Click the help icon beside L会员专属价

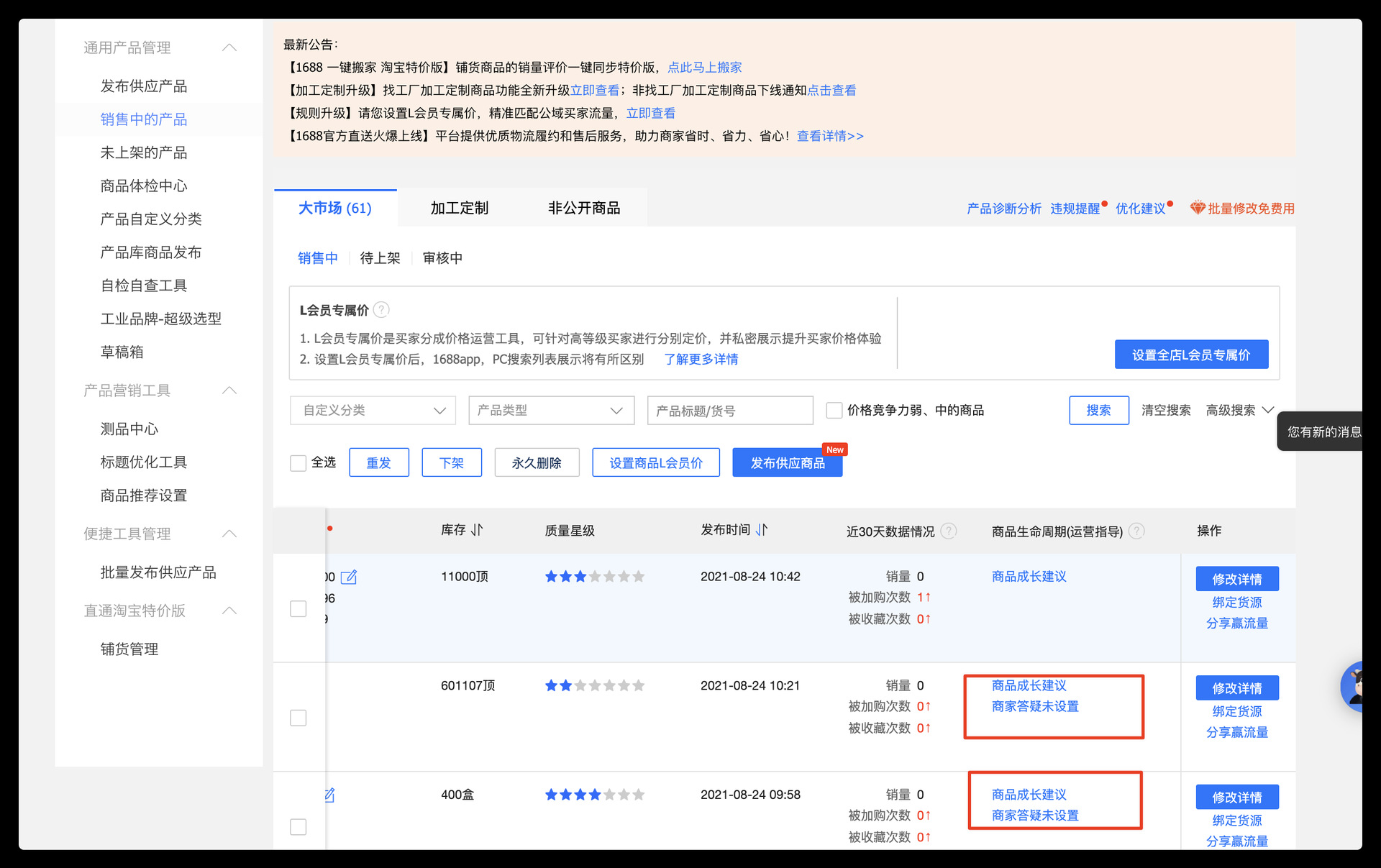pos(382,310)
